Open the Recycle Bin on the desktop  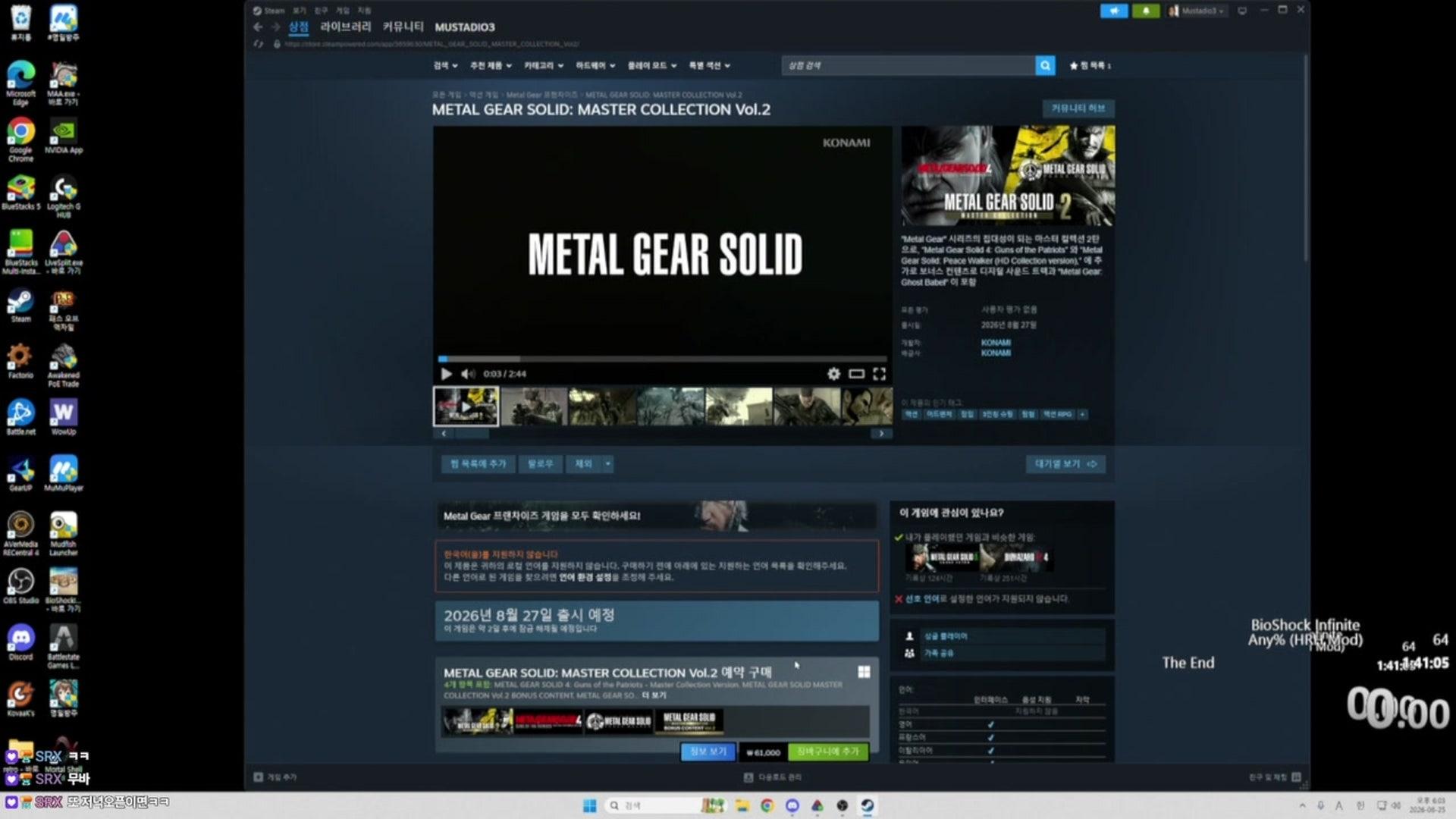tap(20, 23)
